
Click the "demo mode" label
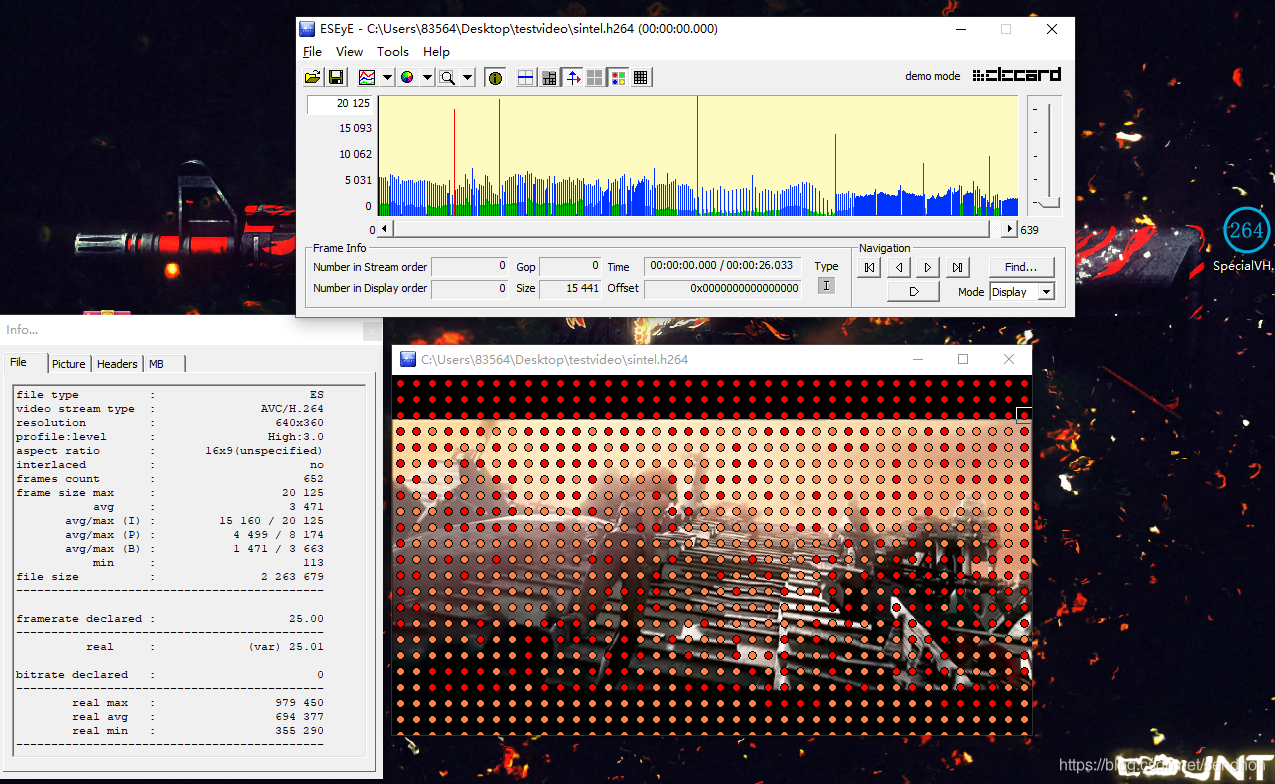[932, 76]
